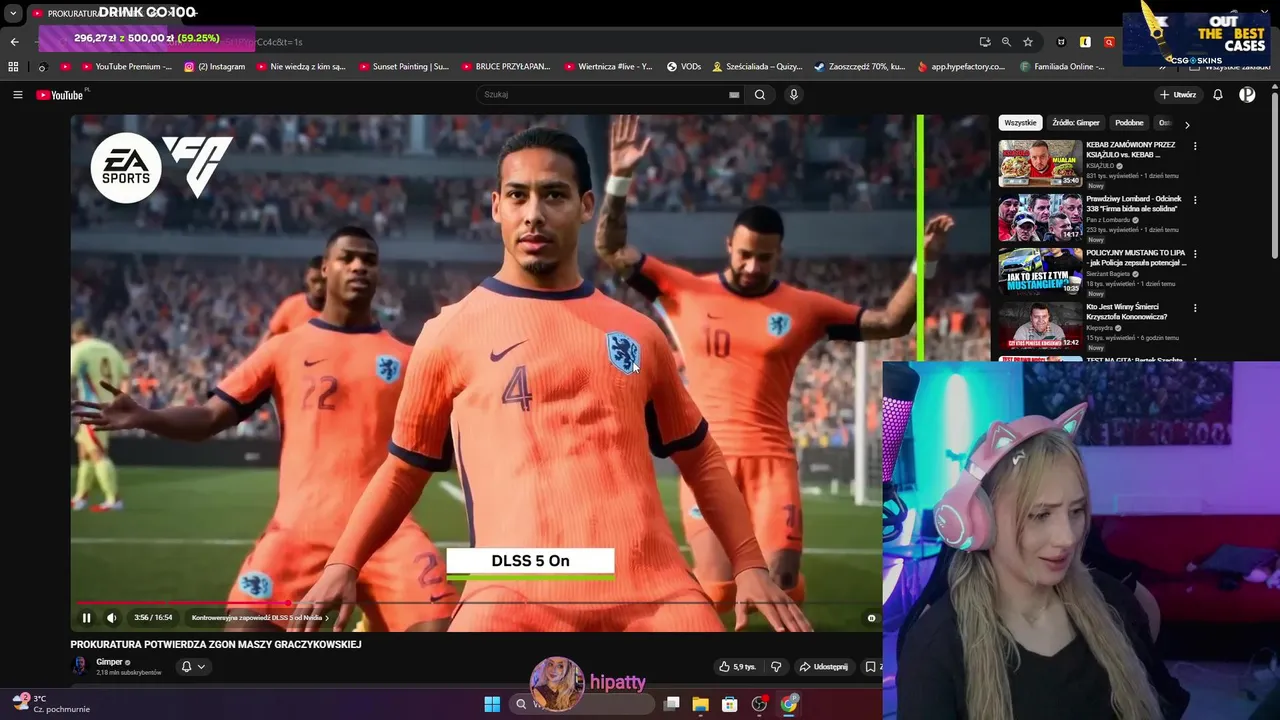This screenshot has height=720, width=1280.
Task: Open the POLICYJNY MUSTANG TO LIPA thumbnail
Action: [1040, 271]
